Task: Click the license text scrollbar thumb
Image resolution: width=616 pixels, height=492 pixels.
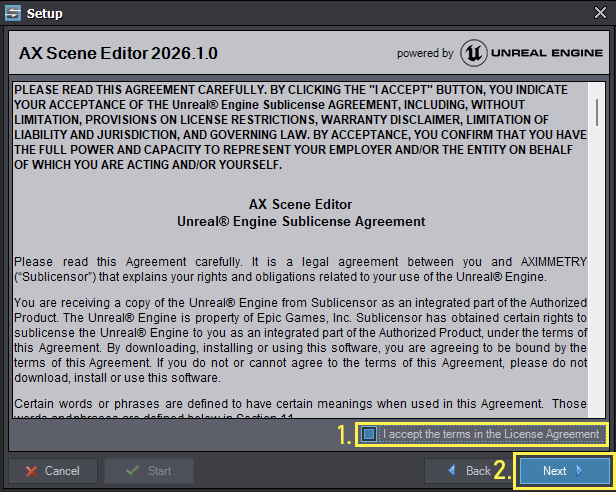Action: tap(597, 111)
